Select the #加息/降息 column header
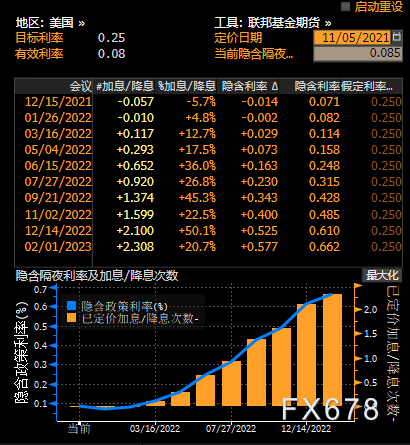Screen dimensions: 410x445 124,86
